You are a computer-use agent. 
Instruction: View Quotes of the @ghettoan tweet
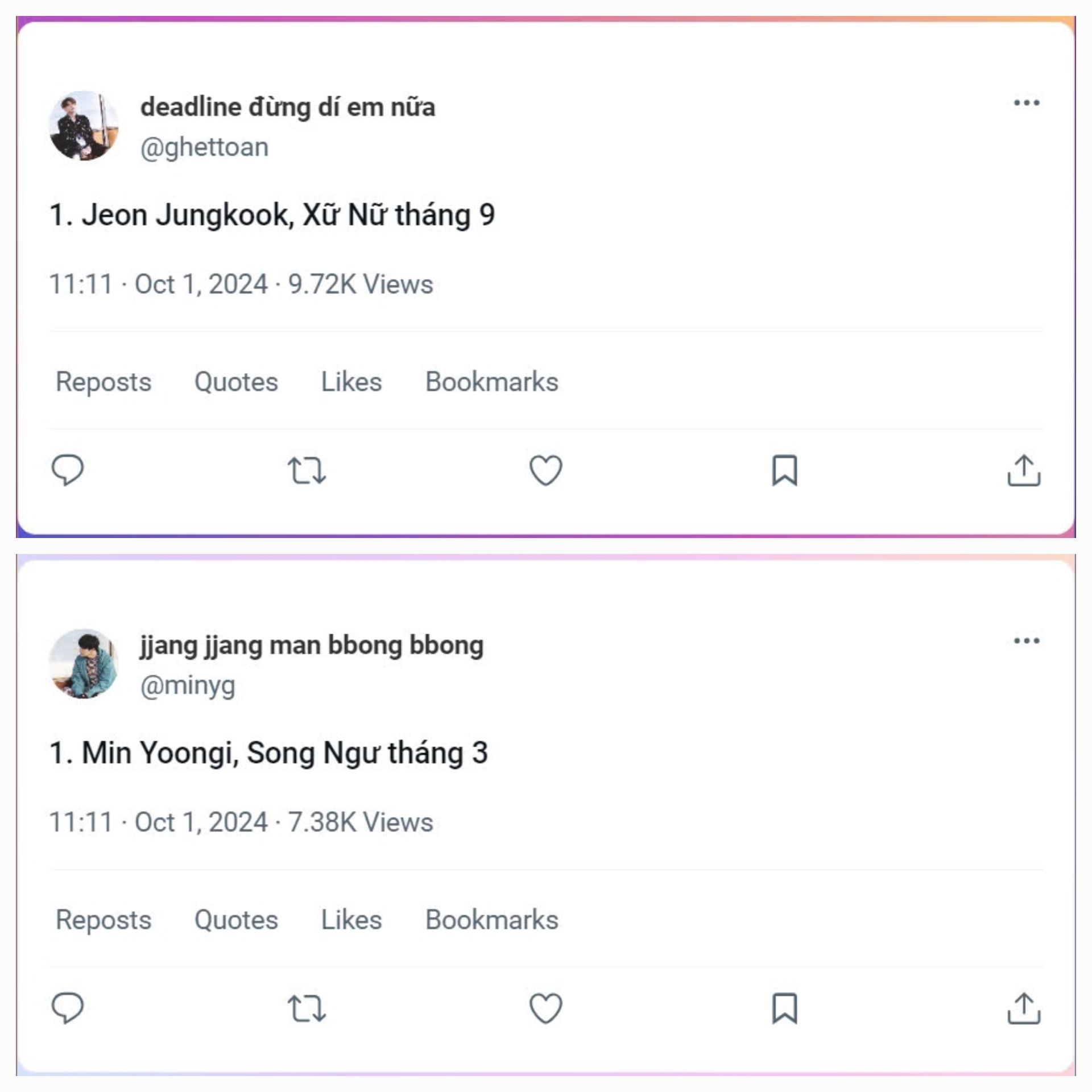236,382
